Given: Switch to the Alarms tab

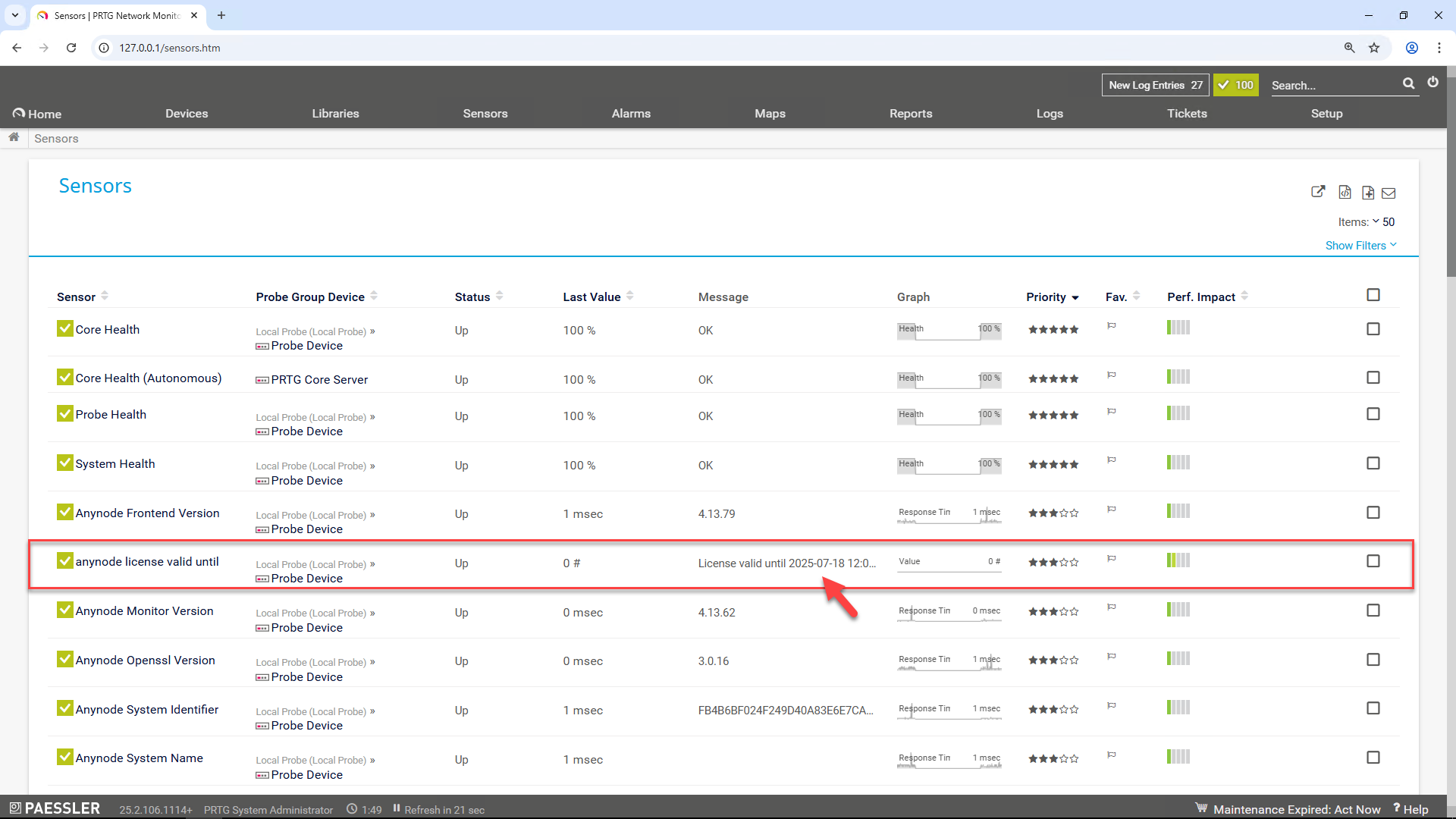Looking at the screenshot, I should point(631,113).
